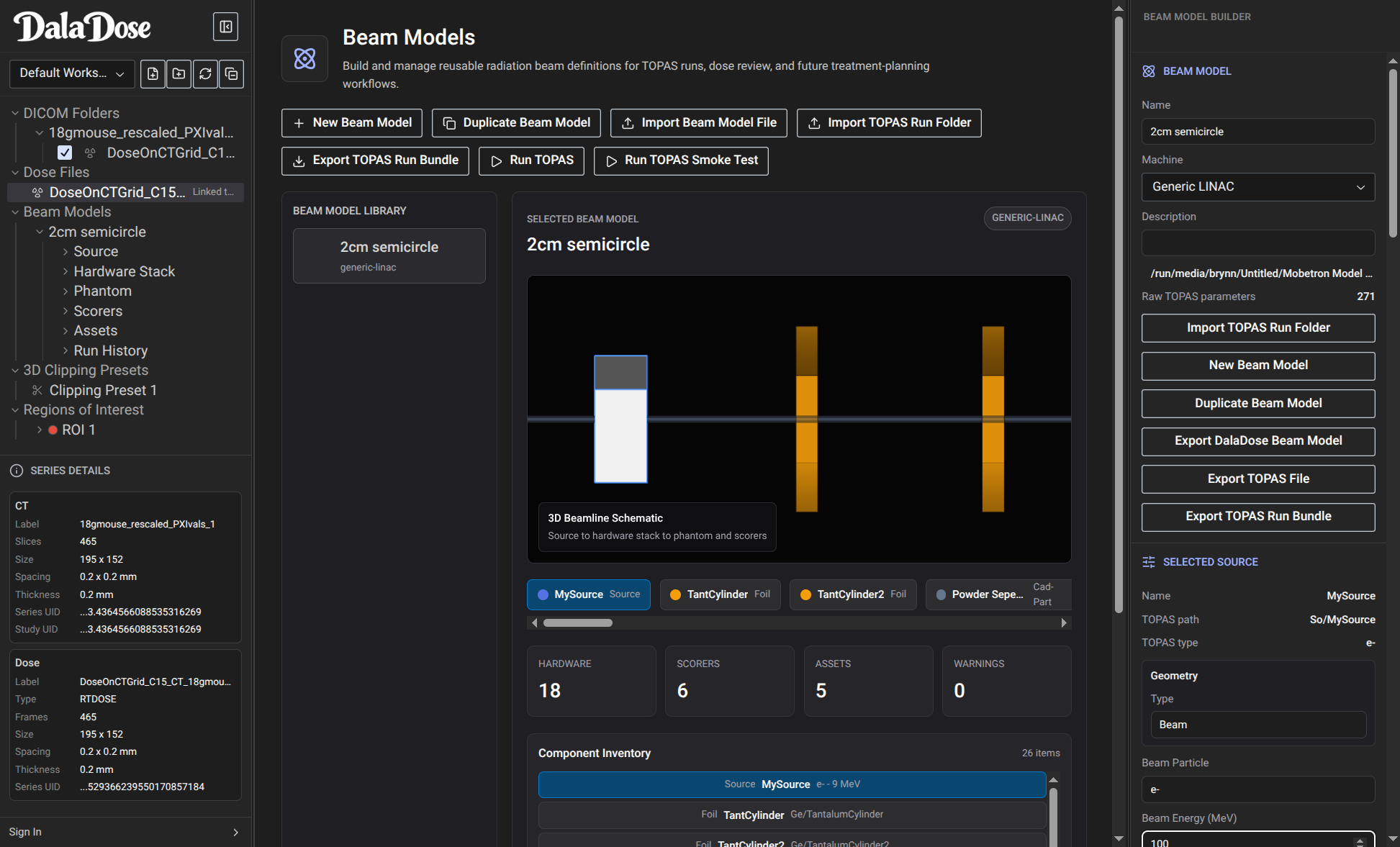Click the add folder icon in workspace toolbar

click(x=179, y=73)
